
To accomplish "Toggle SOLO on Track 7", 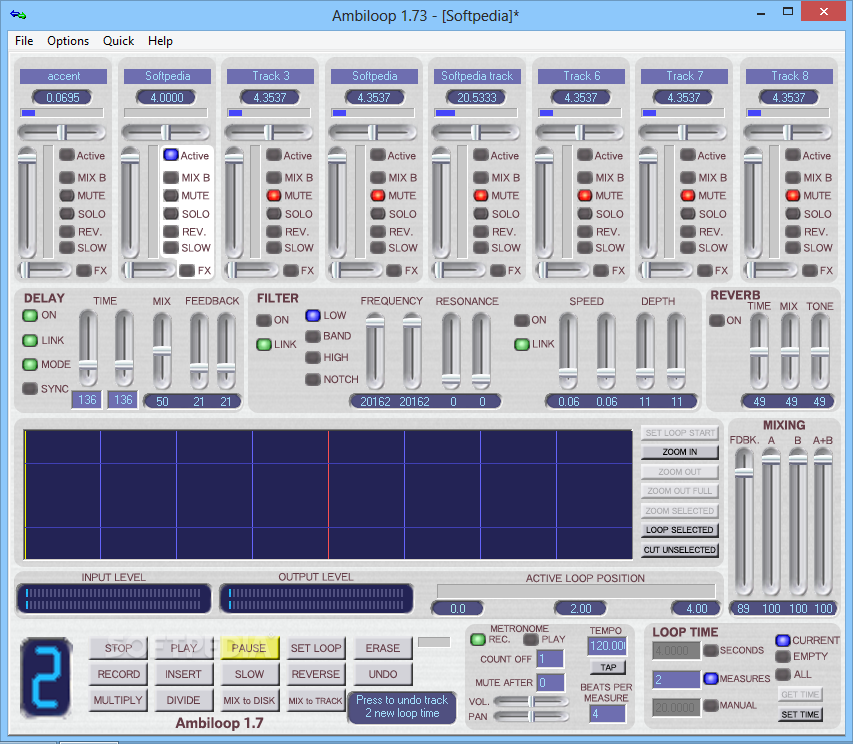I will pyautogui.click(x=688, y=214).
